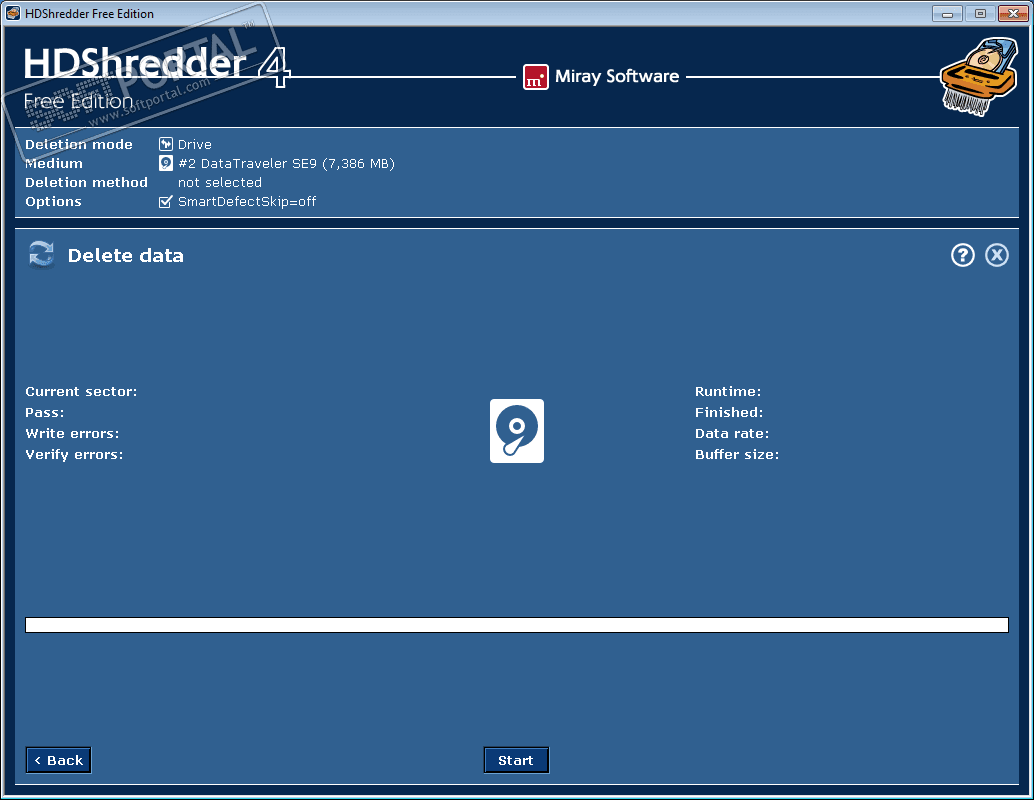Click the 'Drive' deletion mode value
The height and width of the screenshot is (800, 1034).
point(195,144)
